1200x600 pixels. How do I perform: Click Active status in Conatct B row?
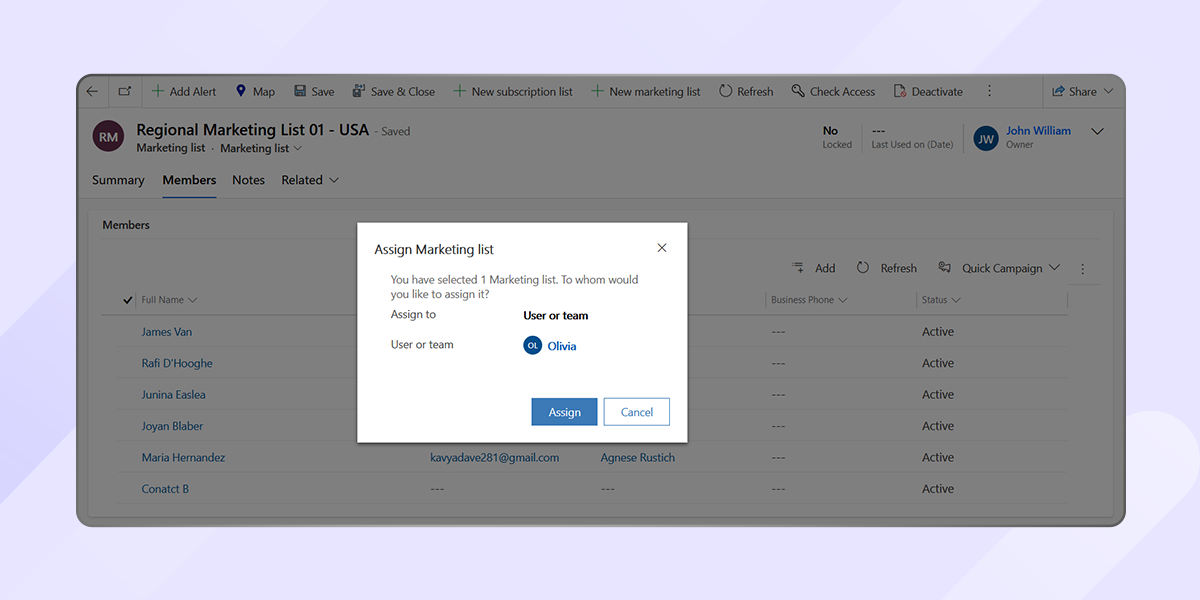coord(938,489)
